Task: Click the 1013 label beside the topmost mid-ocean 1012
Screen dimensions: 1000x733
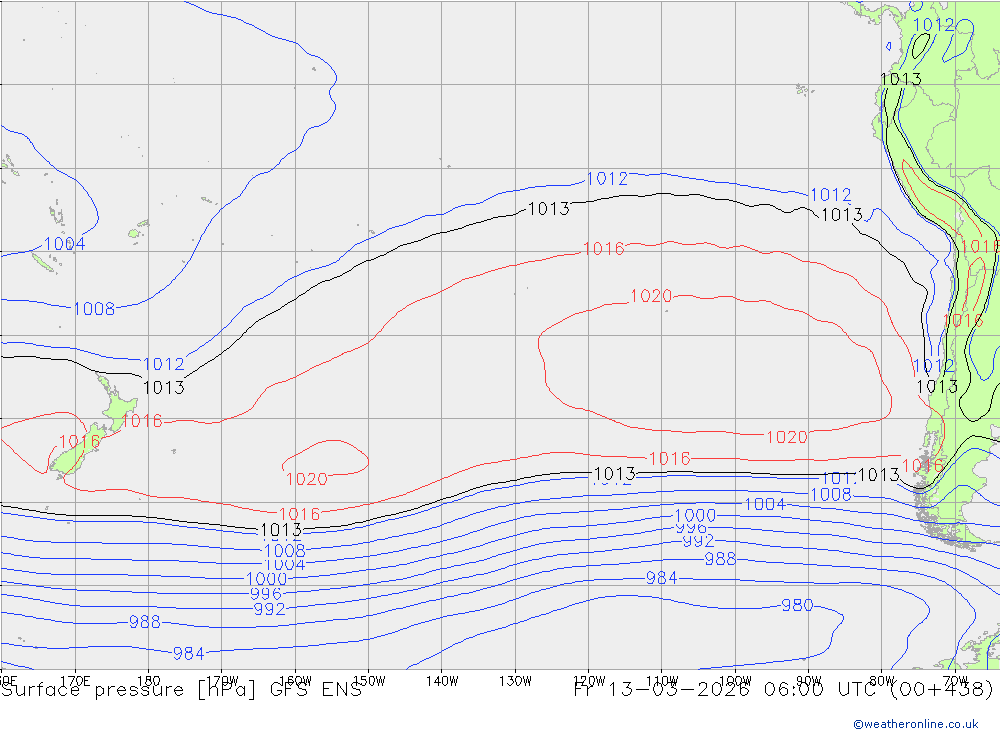Action: click(548, 209)
